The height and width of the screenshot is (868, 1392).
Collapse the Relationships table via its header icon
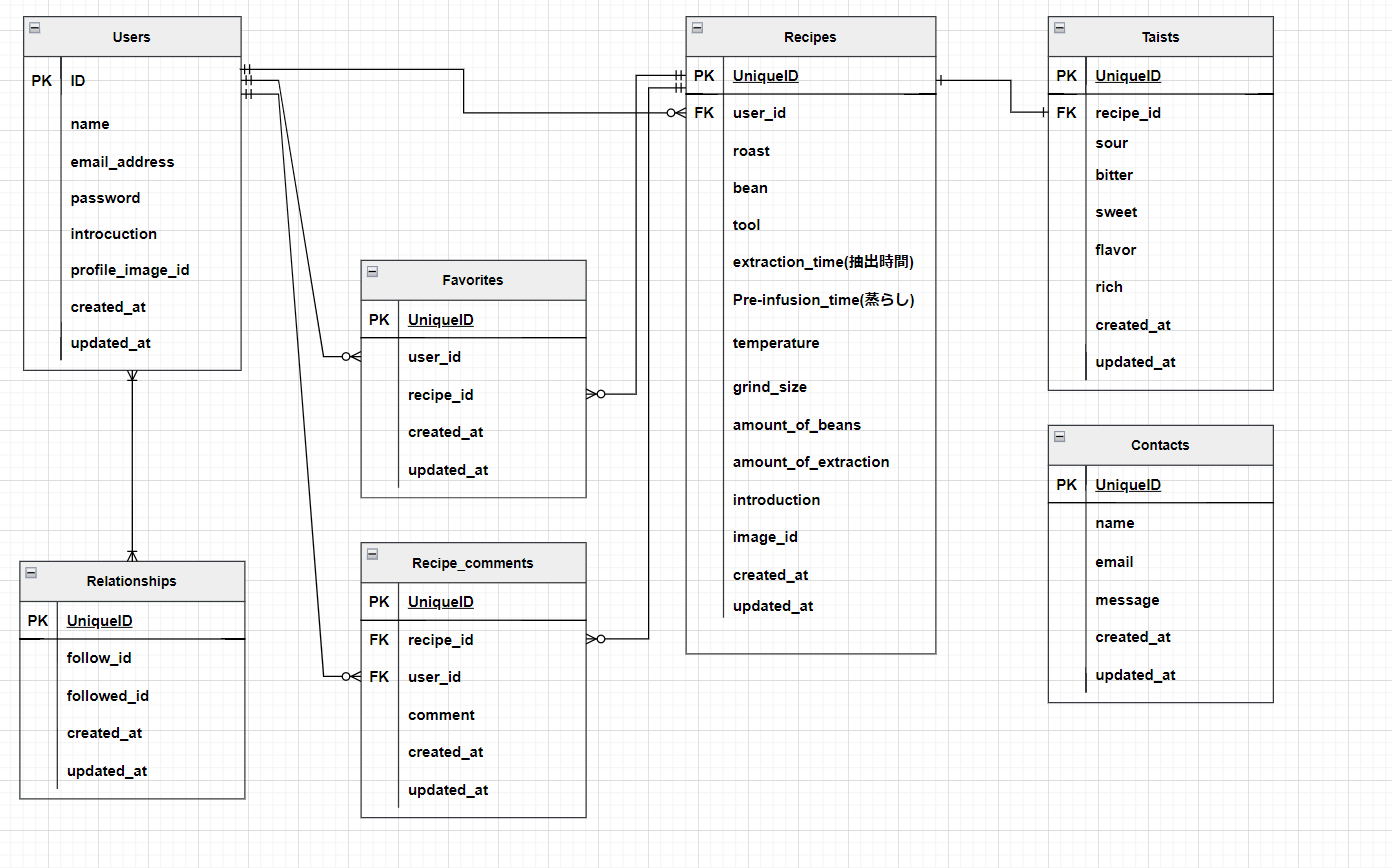30,574
